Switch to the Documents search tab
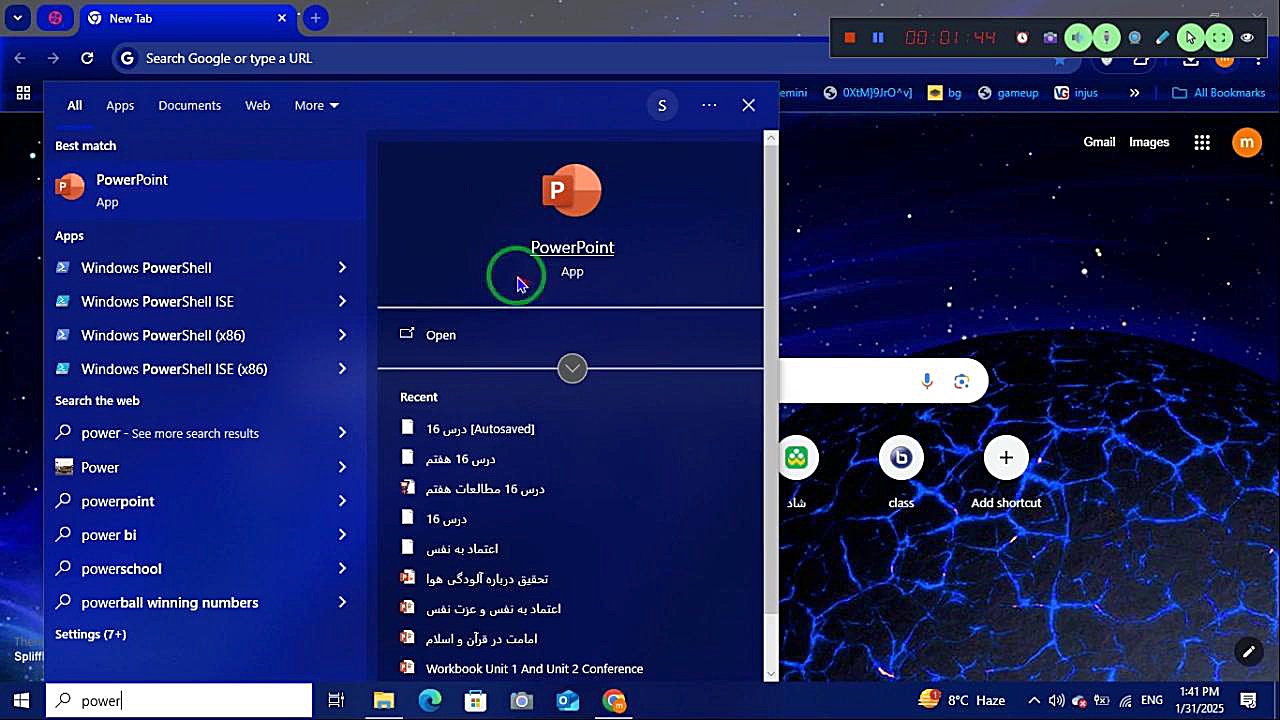The image size is (1280, 720). pyautogui.click(x=190, y=105)
